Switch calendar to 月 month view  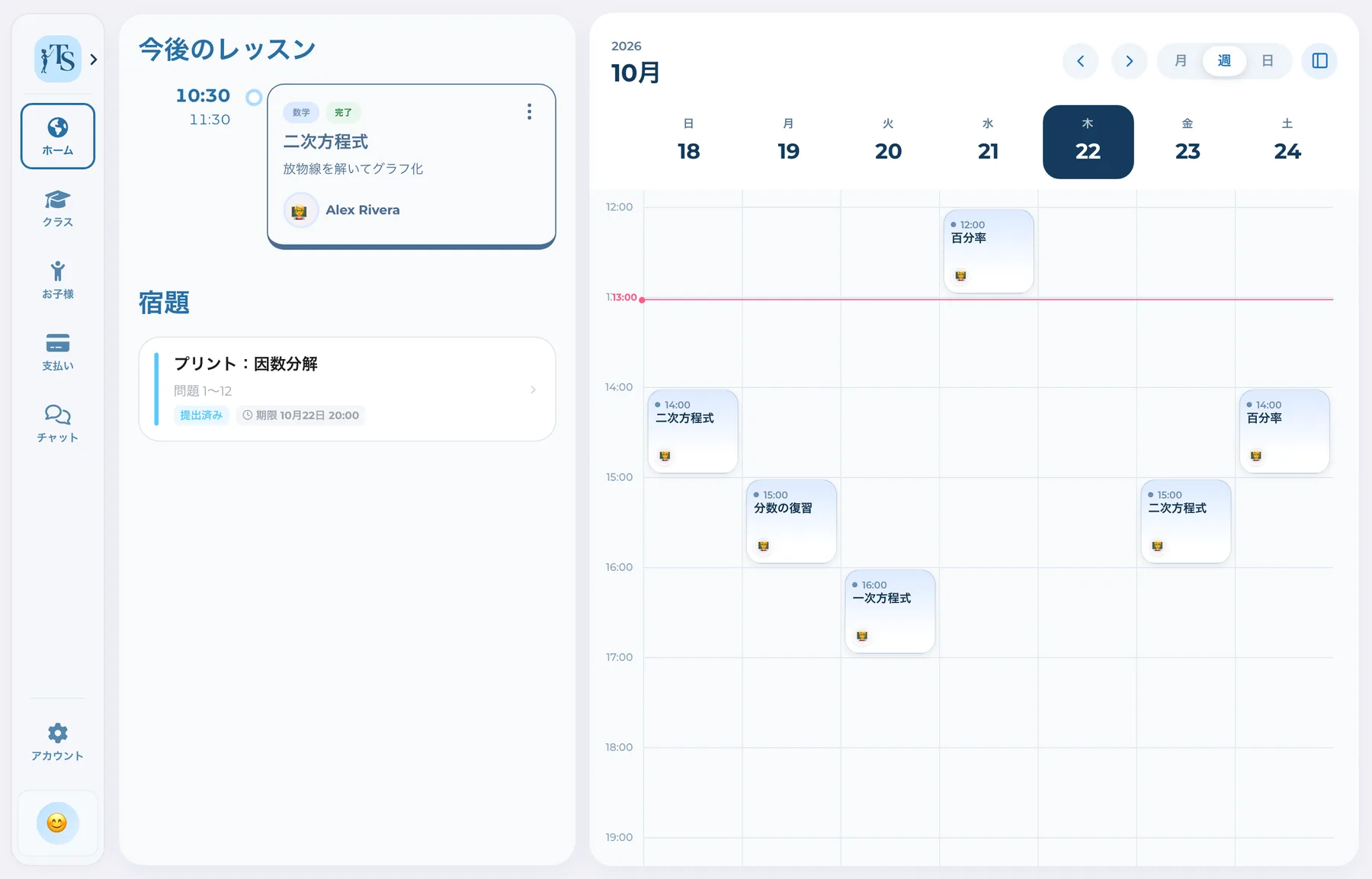1181,61
